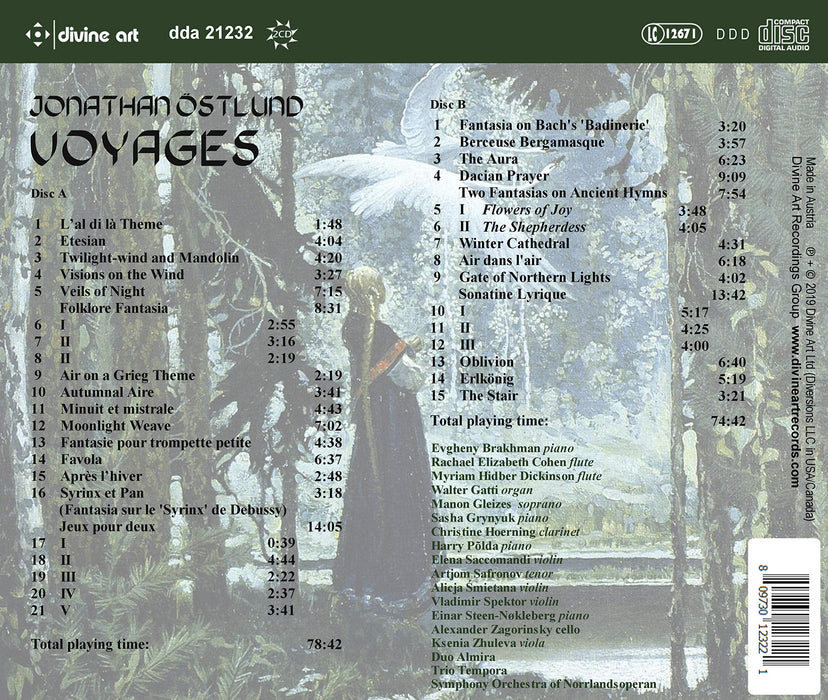Viewport: 828px width, 700px height.
Task: Open the www.divineartrecords.com link
Action: pos(796,405)
